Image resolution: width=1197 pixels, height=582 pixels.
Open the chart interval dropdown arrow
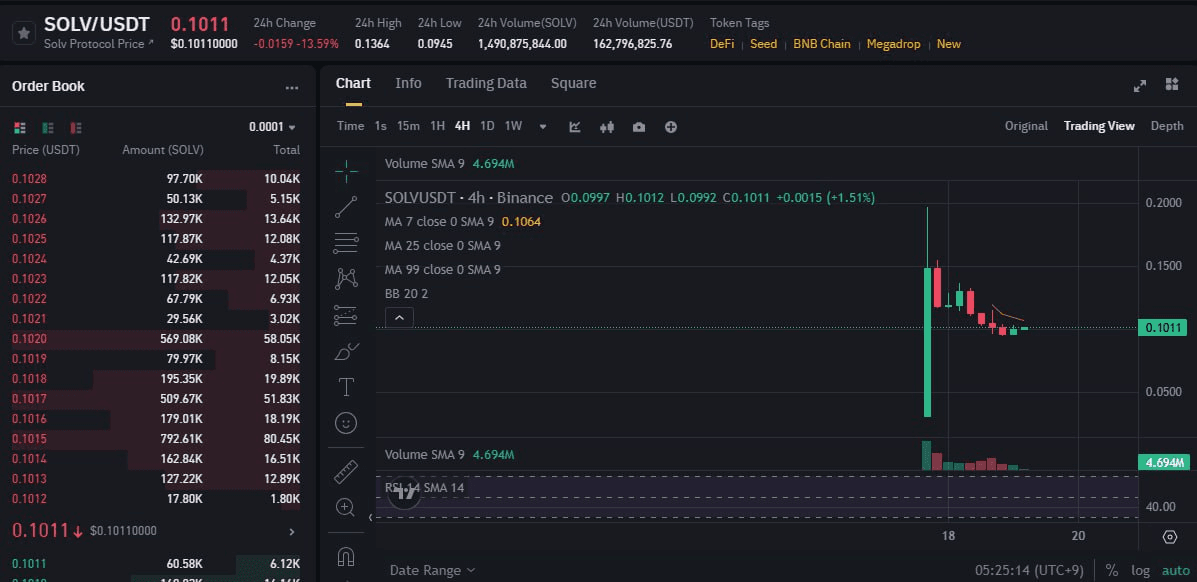pos(542,126)
